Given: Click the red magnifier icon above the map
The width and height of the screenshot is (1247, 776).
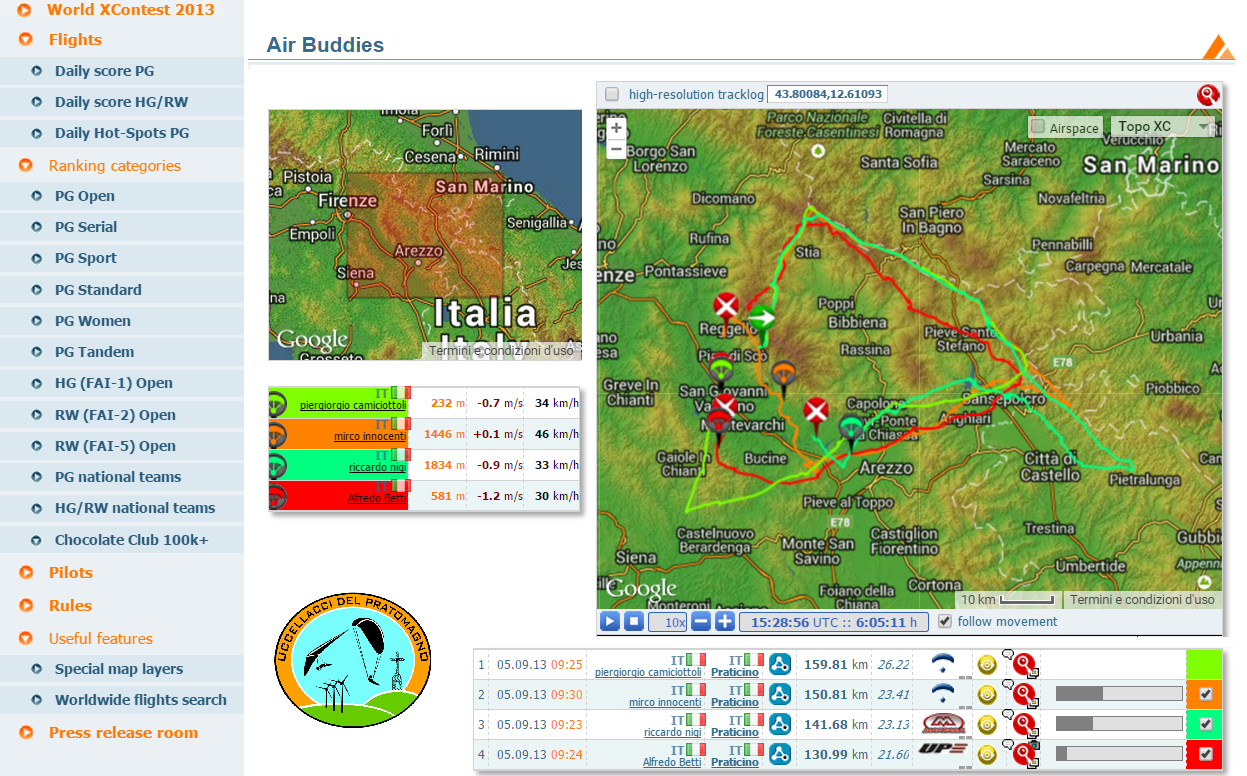Looking at the screenshot, I should [1208, 95].
